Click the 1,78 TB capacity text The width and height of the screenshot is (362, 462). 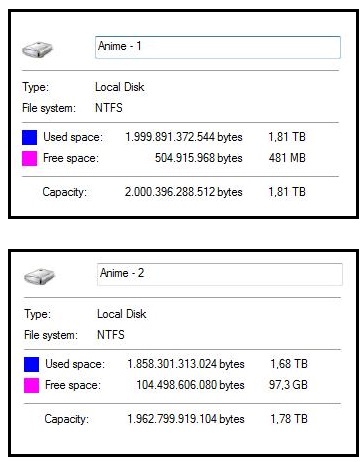[x=289, y=419]
